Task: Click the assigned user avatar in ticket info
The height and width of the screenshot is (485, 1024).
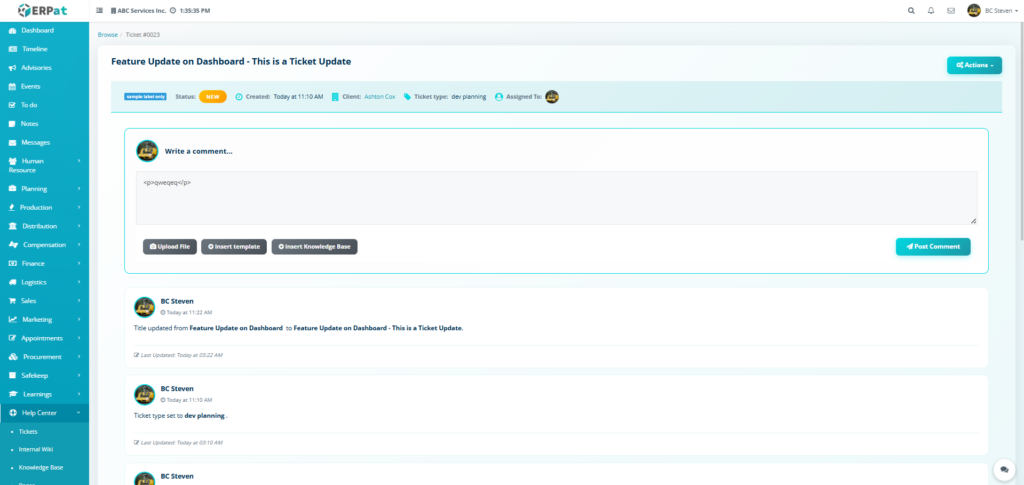Action: 552,97
